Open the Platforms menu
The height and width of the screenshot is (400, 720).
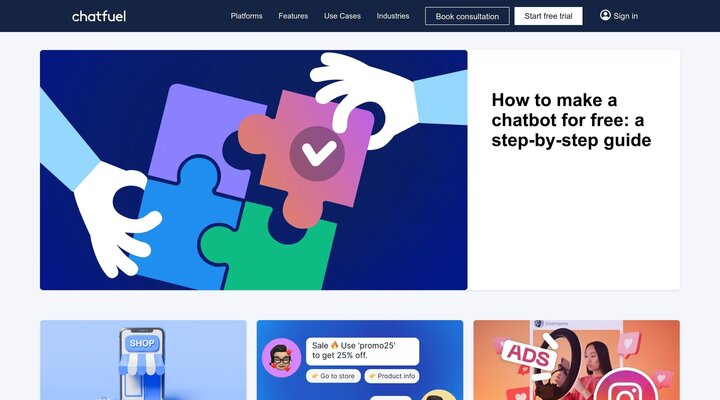[247, 16]
